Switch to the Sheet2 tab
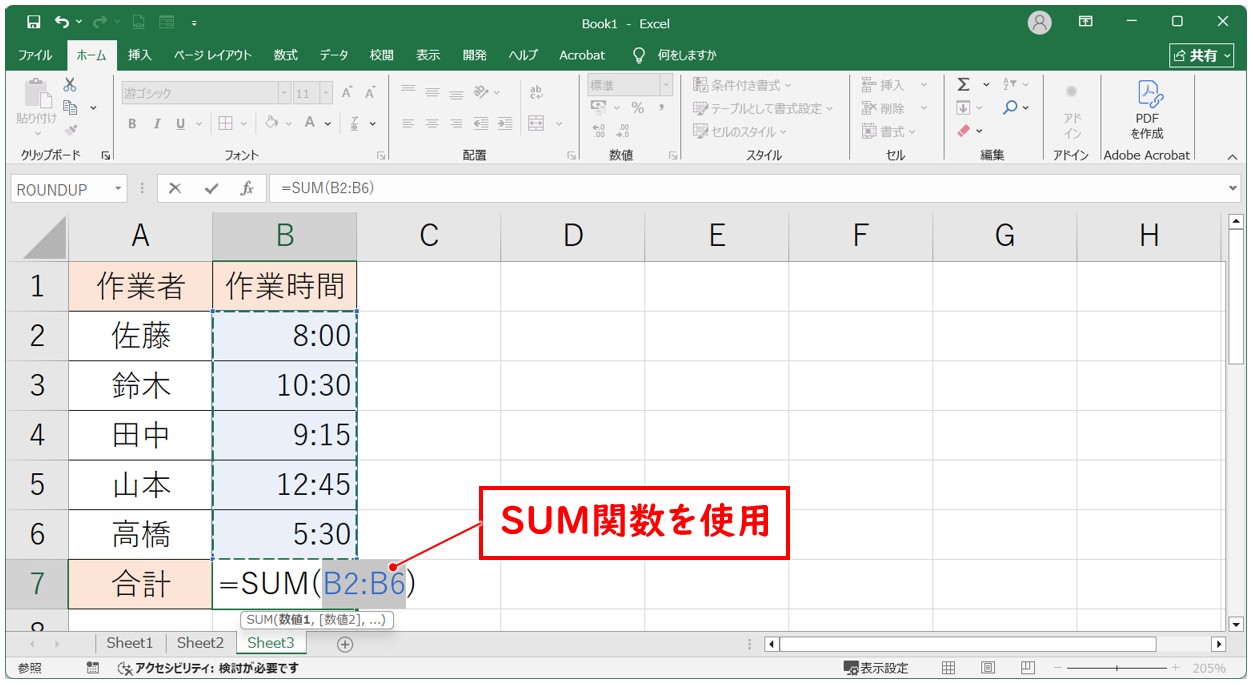 click(x=201, y=643)
